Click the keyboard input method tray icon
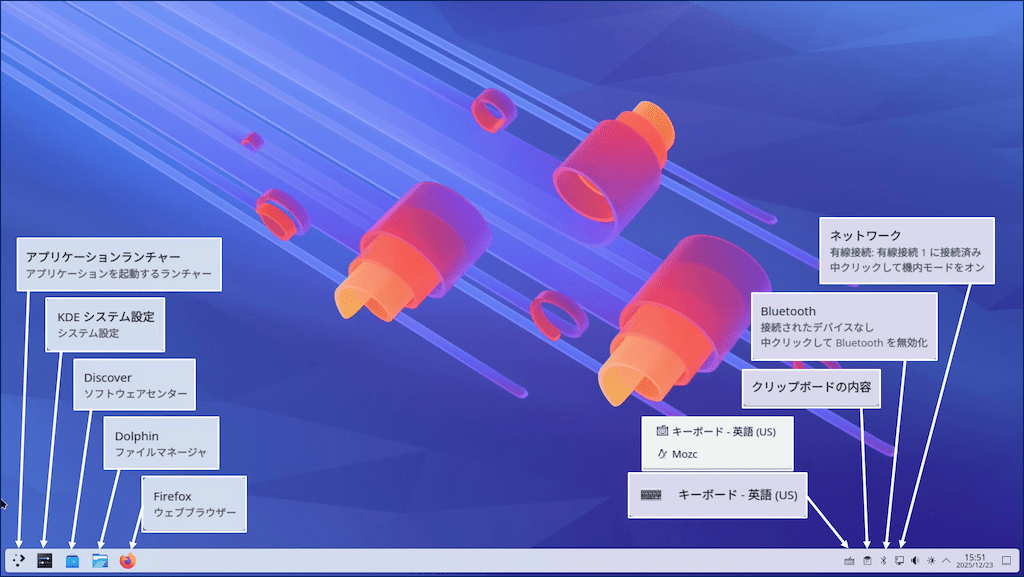 (850, 561)
